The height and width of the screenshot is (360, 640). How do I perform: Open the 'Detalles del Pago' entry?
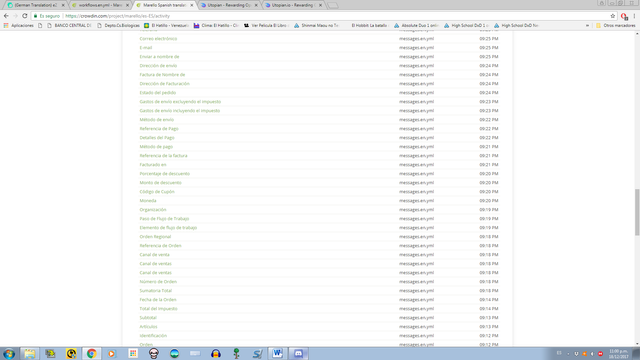pyautogui.click(x=157, y=138)
